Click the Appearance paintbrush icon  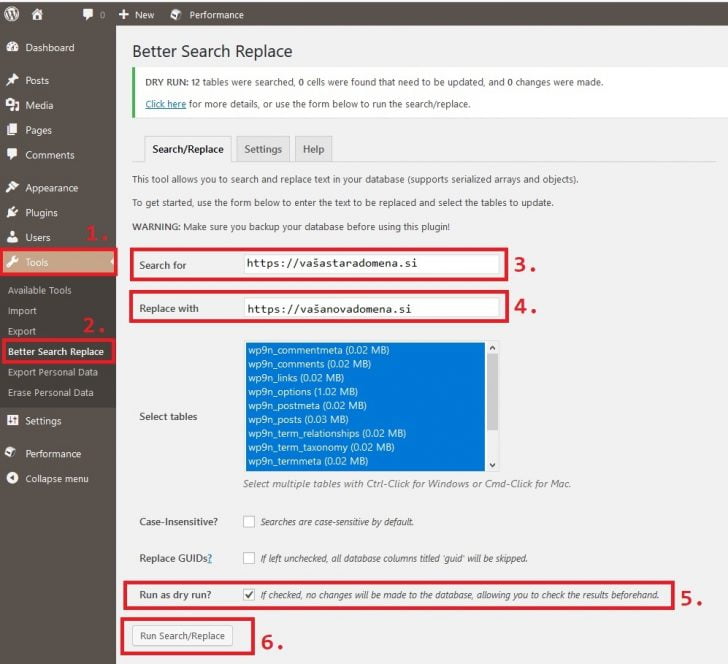point(13,187)
